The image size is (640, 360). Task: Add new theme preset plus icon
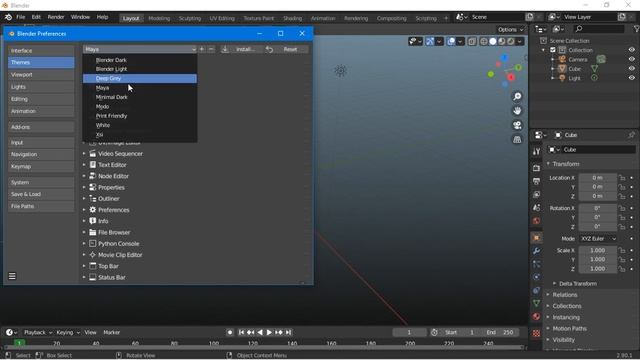click(202, 49)
